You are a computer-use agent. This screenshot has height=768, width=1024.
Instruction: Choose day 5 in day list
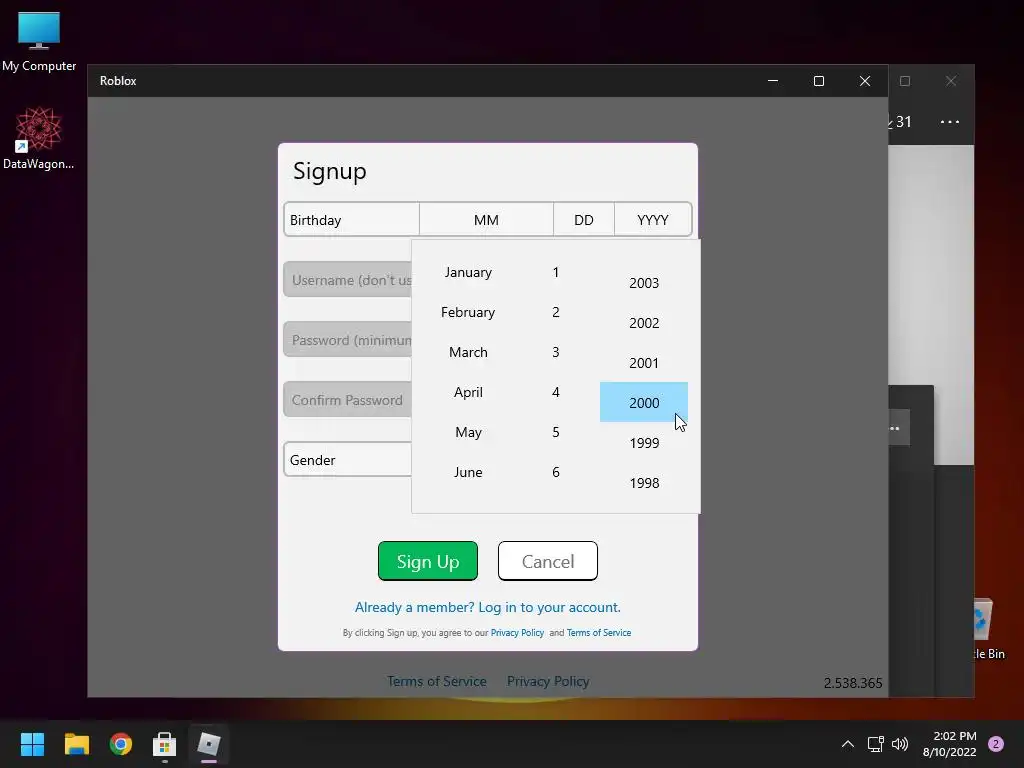556,432
